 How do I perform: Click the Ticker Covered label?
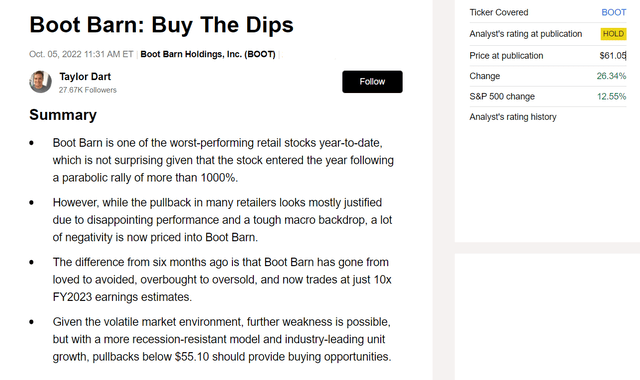click(x=498, y=12)
